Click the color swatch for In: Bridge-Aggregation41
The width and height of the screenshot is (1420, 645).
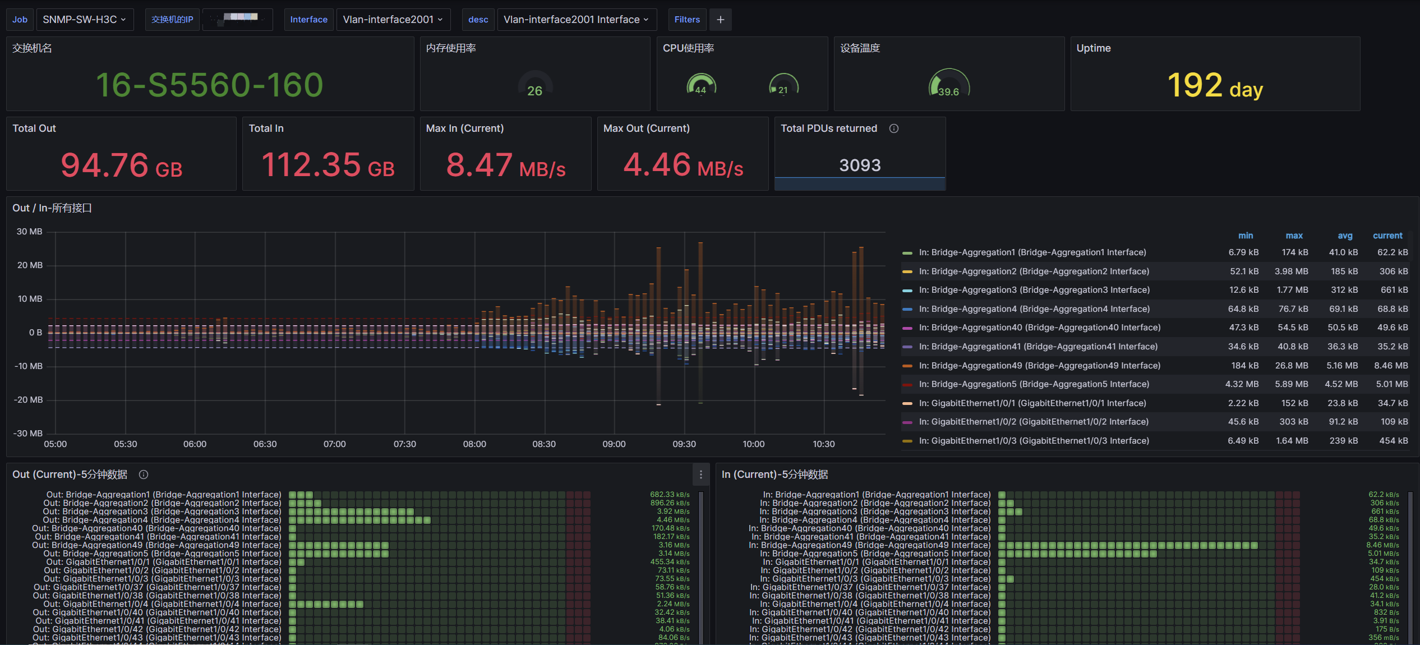point(907,347)
